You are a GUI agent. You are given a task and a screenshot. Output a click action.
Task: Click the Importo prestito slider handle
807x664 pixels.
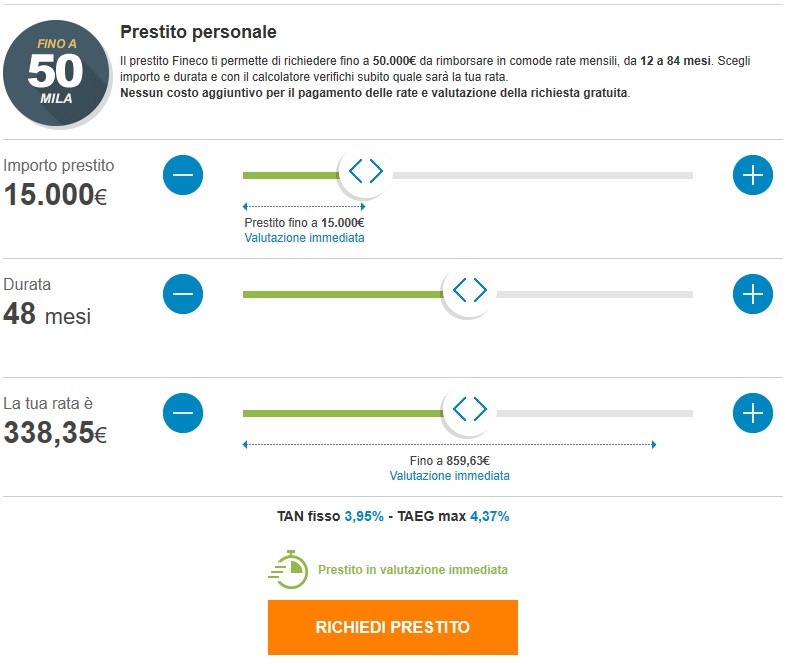coord(365,172)
